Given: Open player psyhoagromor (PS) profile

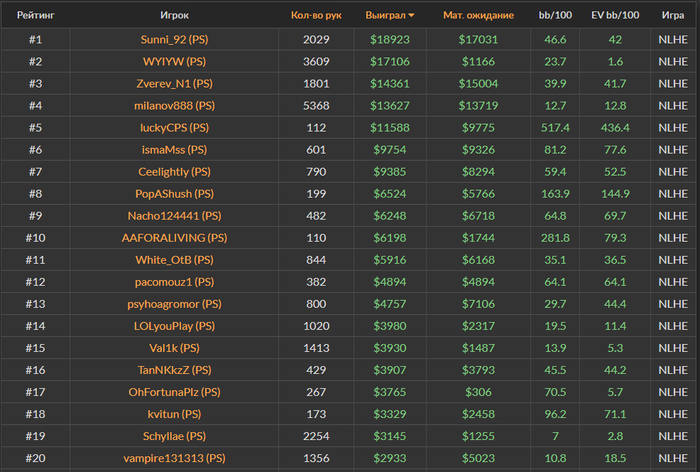Looking at the screenshot, I should coord(175,304).
